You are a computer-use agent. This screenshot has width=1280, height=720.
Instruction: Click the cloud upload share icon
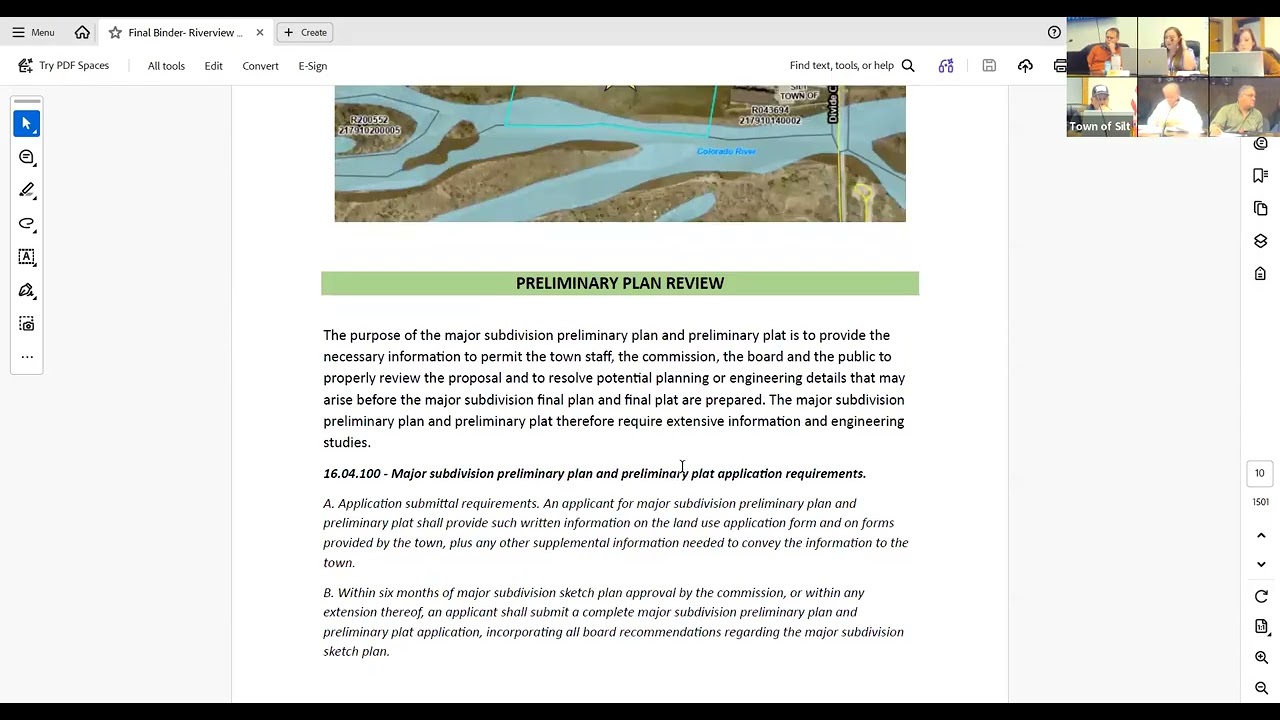pos(1025,66)
